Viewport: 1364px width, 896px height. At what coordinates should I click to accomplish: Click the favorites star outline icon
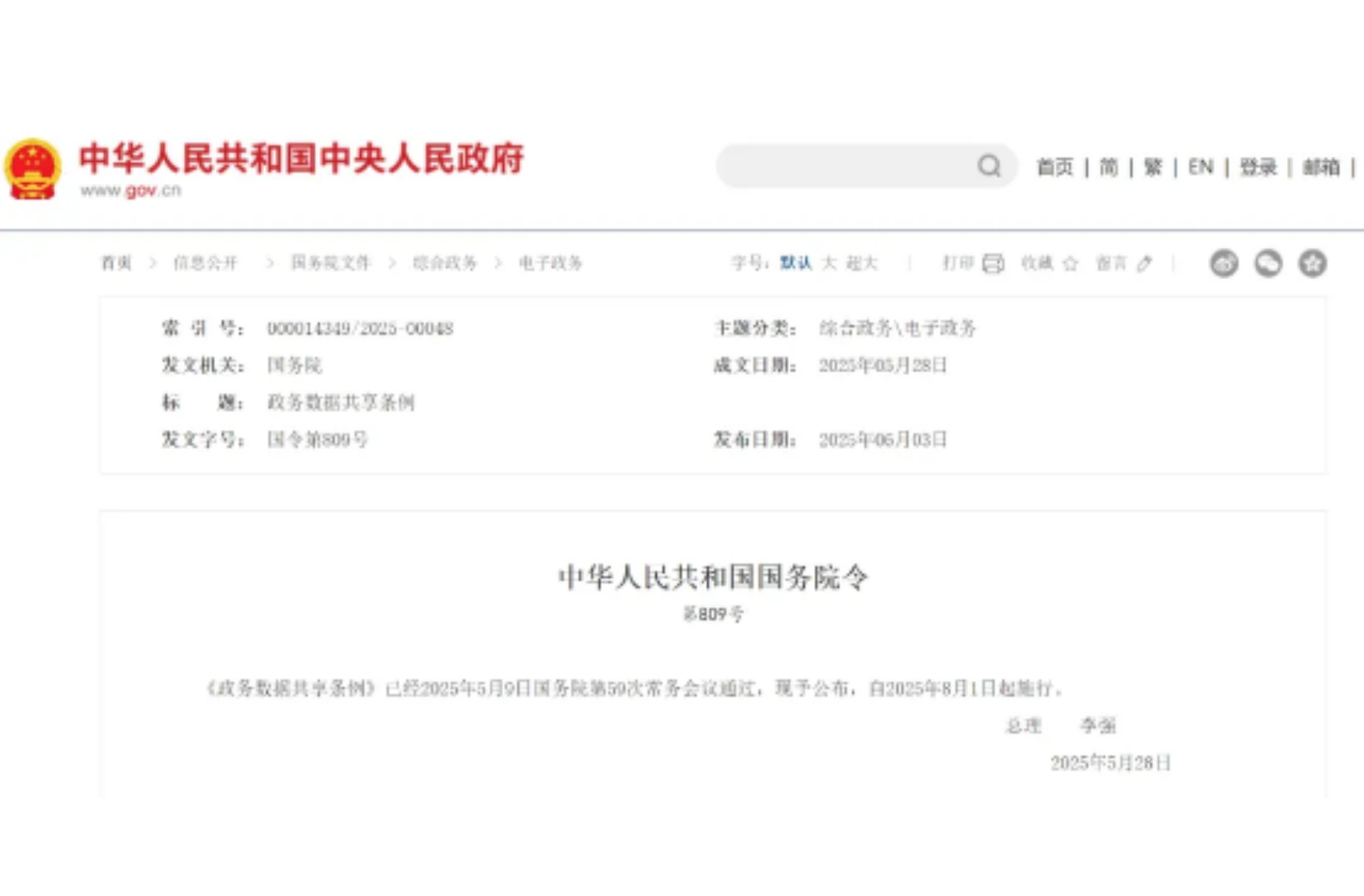pyautogui.click(x=1070, y=263)
